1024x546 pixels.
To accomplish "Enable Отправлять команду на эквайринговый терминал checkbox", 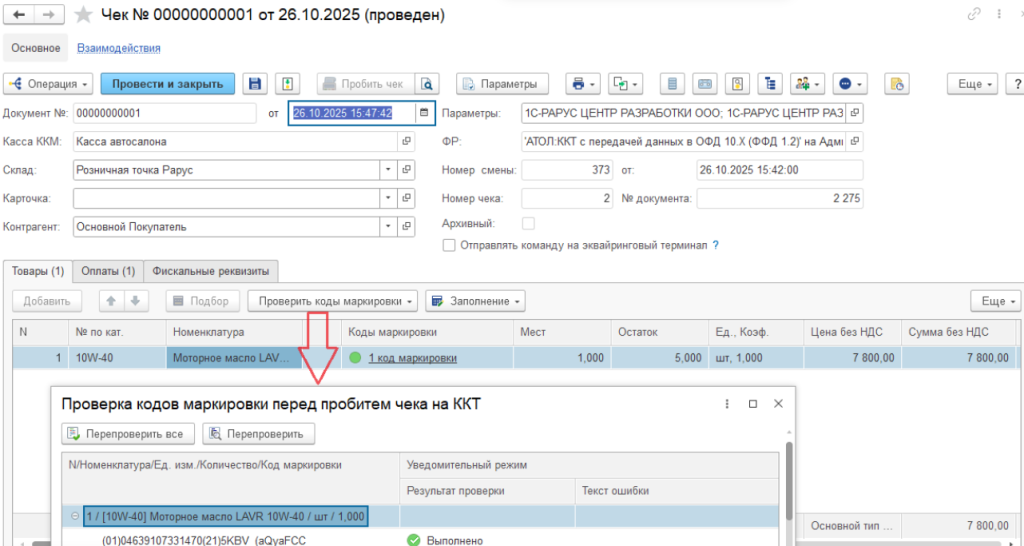I will point(449,245).
